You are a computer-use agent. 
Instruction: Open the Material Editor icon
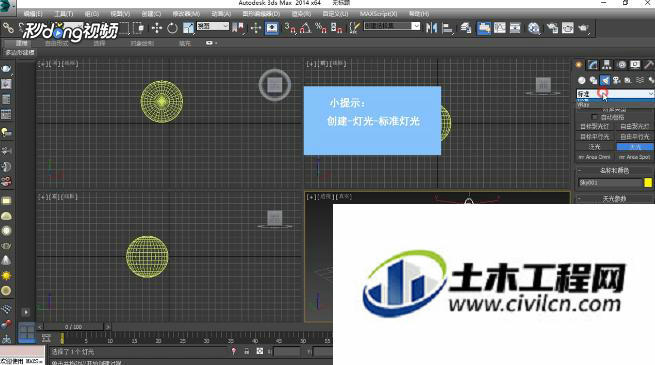click(533, 28)
